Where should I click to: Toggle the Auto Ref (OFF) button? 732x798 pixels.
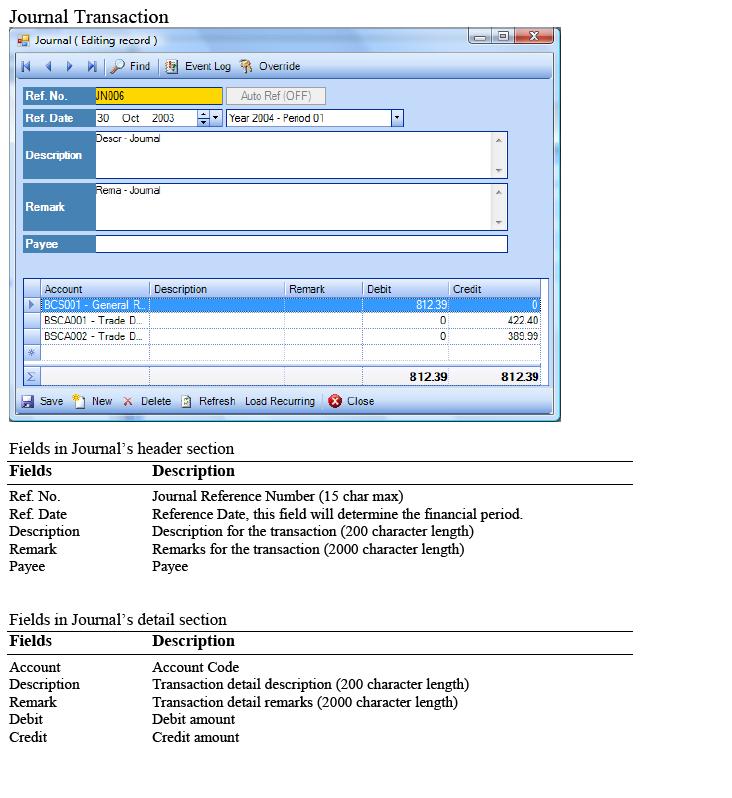tap(276, 96)
